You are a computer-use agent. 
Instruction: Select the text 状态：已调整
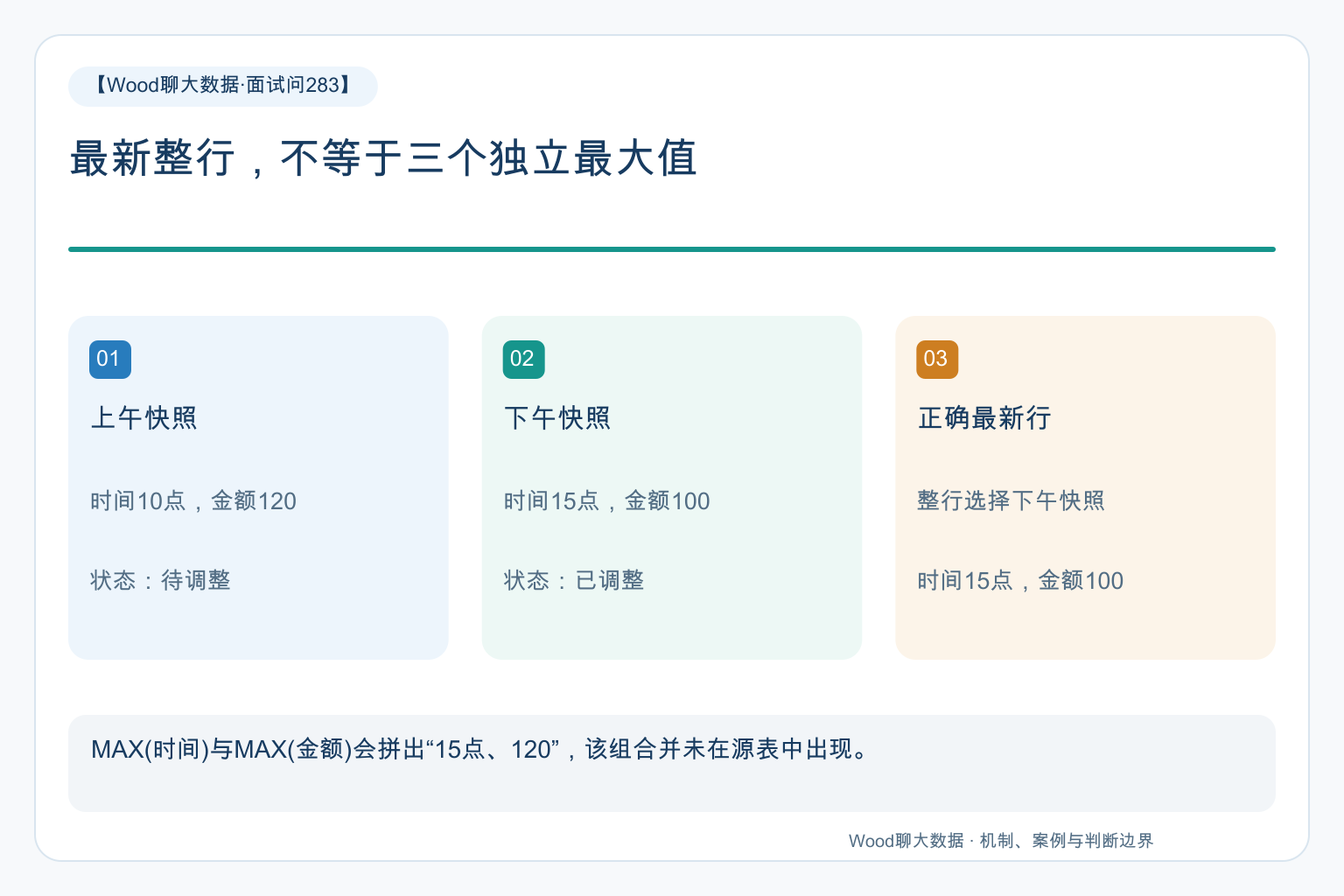(x=574, y=581)
